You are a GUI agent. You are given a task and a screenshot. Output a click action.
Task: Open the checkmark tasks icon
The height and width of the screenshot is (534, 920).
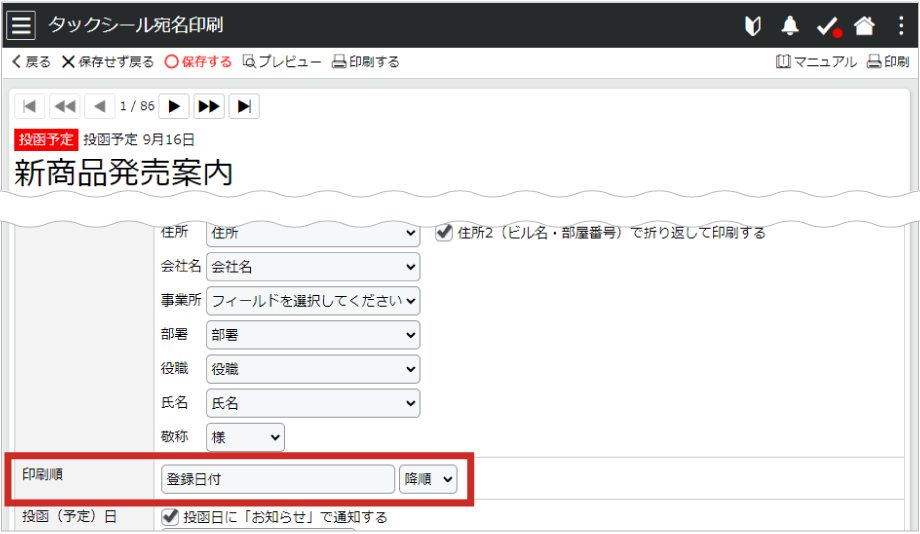[x=828, y=26]
